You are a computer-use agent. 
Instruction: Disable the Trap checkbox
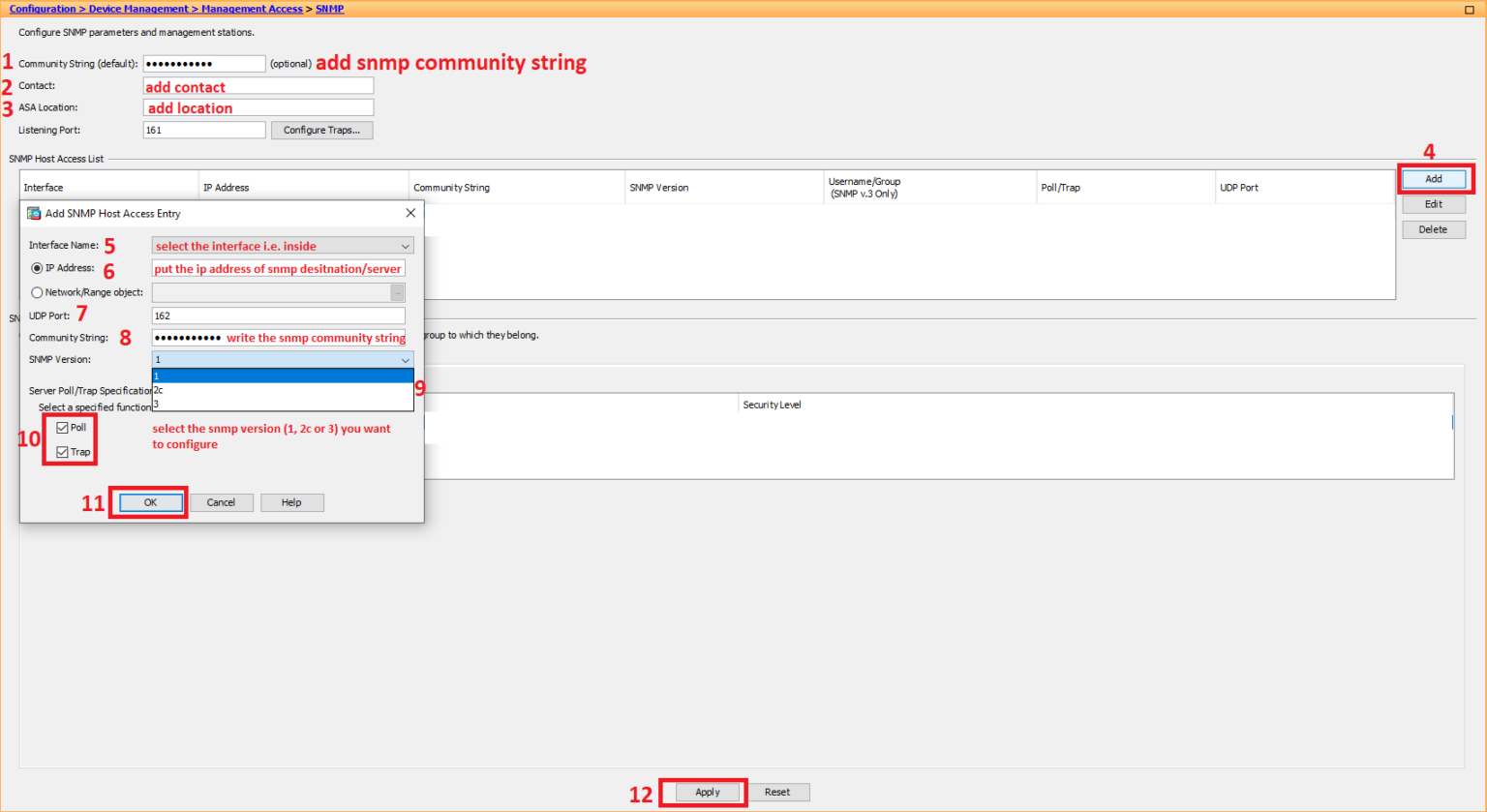click(61, 451)
